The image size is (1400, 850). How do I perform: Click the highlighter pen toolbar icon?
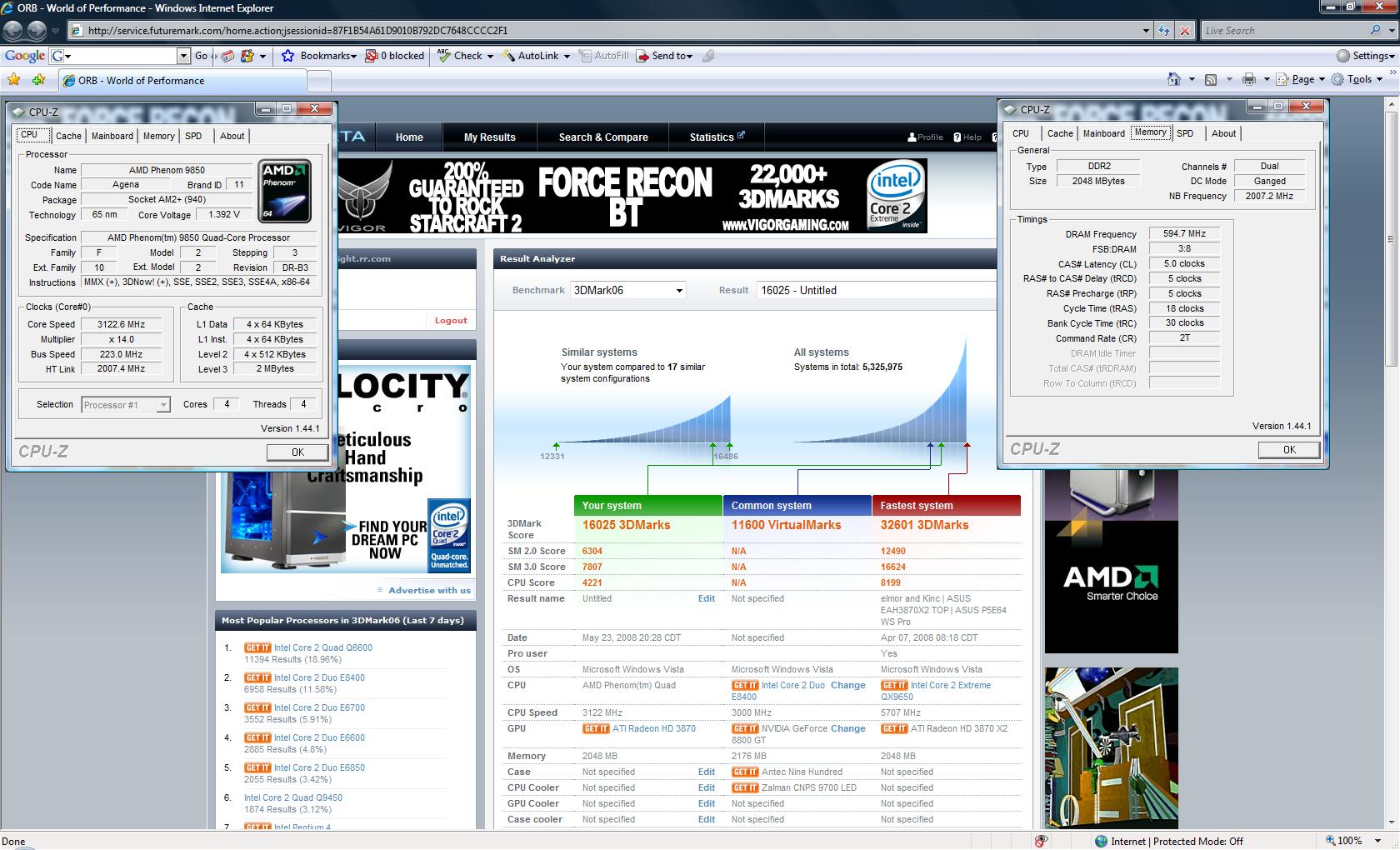(708, 56)
